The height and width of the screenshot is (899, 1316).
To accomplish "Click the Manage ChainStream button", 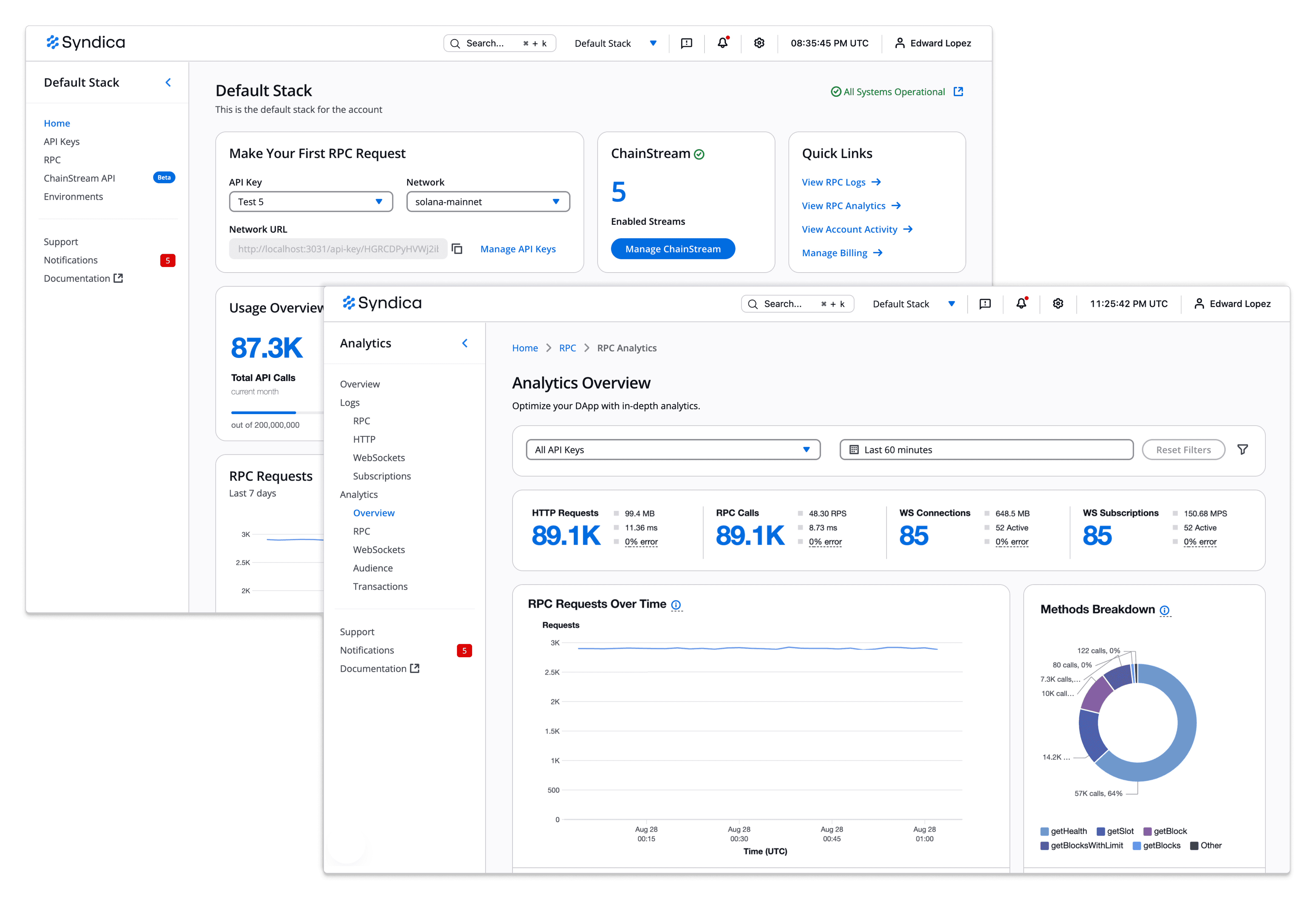I will pyautogui.click(x=673, y=249).
